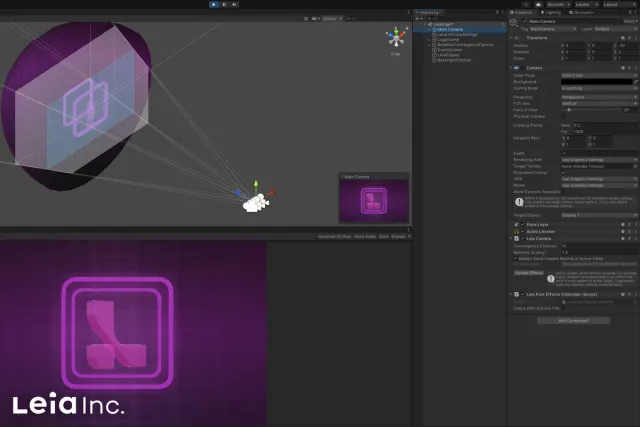
Task: Toggle the Flare Layer component checkbox
Action: tap(522, 225)
